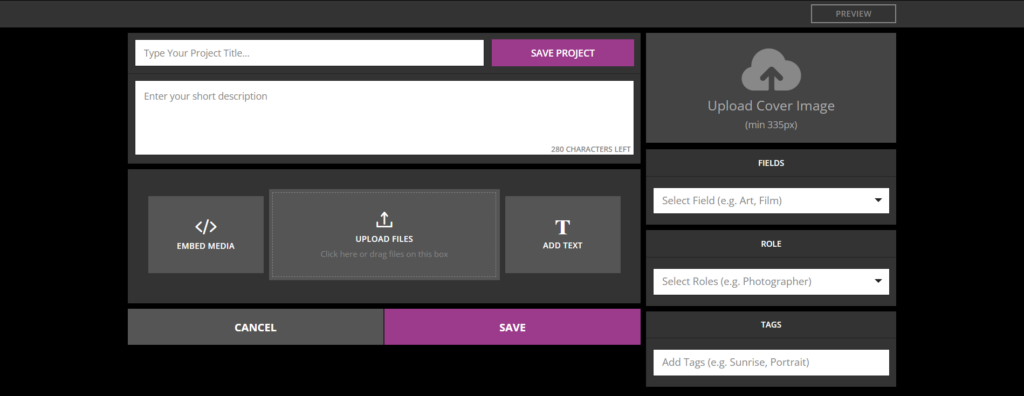
Task: Click the Preview button in top bar
Action: pyautogui.click(x=853, y=14)
